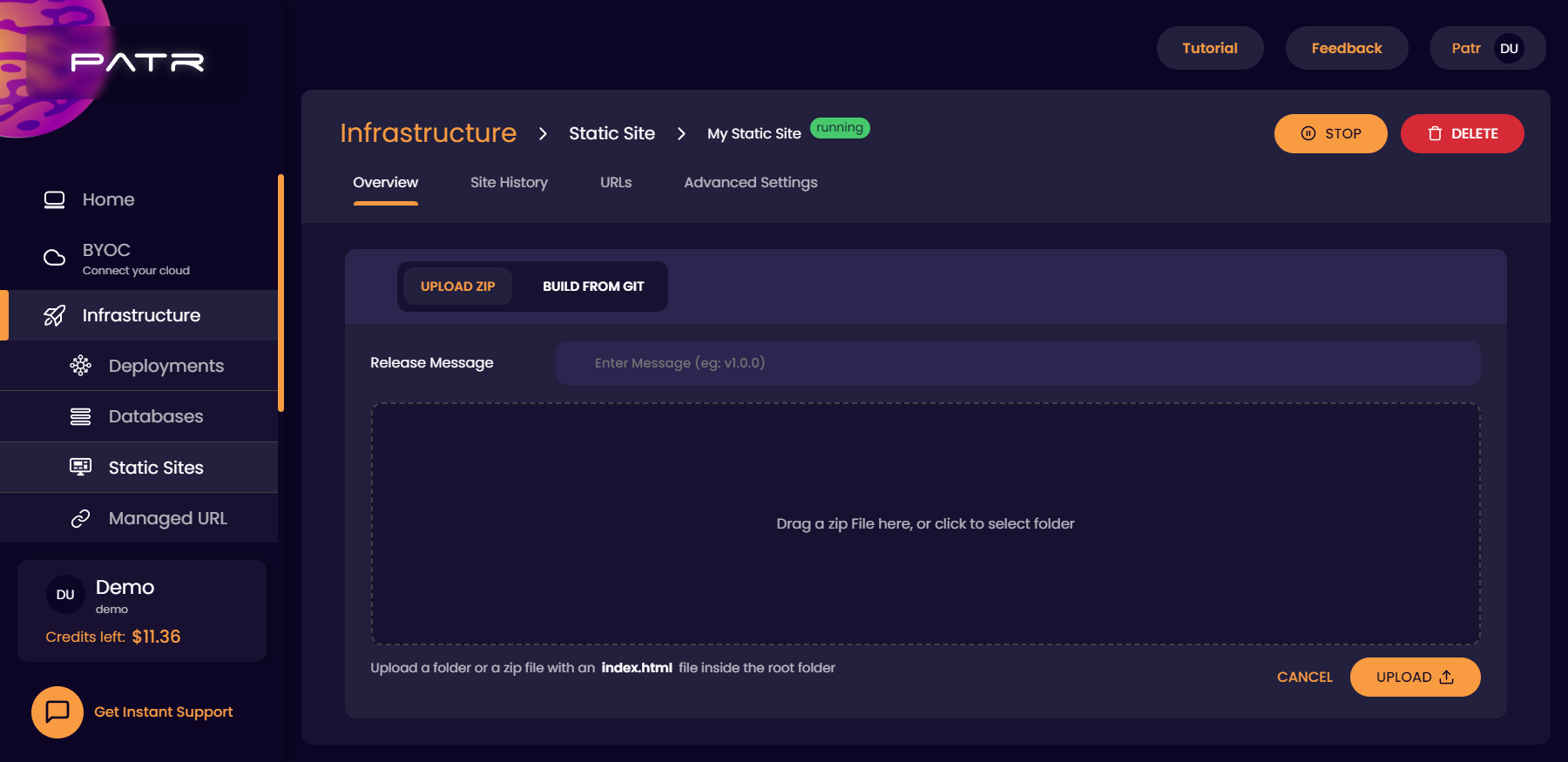This screenshot has height=762, width=1568.
Task: Click CANCEL in the upload form
Action: [1305, 677]
